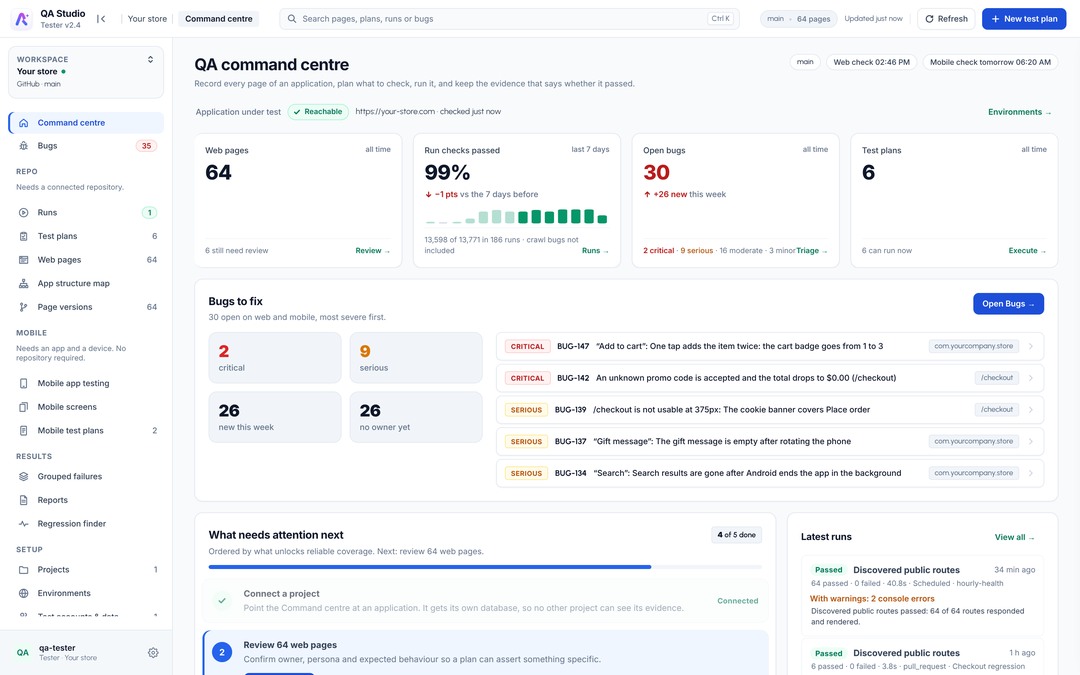Click New test plan button
Image resolution: width=1080 pixels, height=675 pixels.
pos(1024,19)
